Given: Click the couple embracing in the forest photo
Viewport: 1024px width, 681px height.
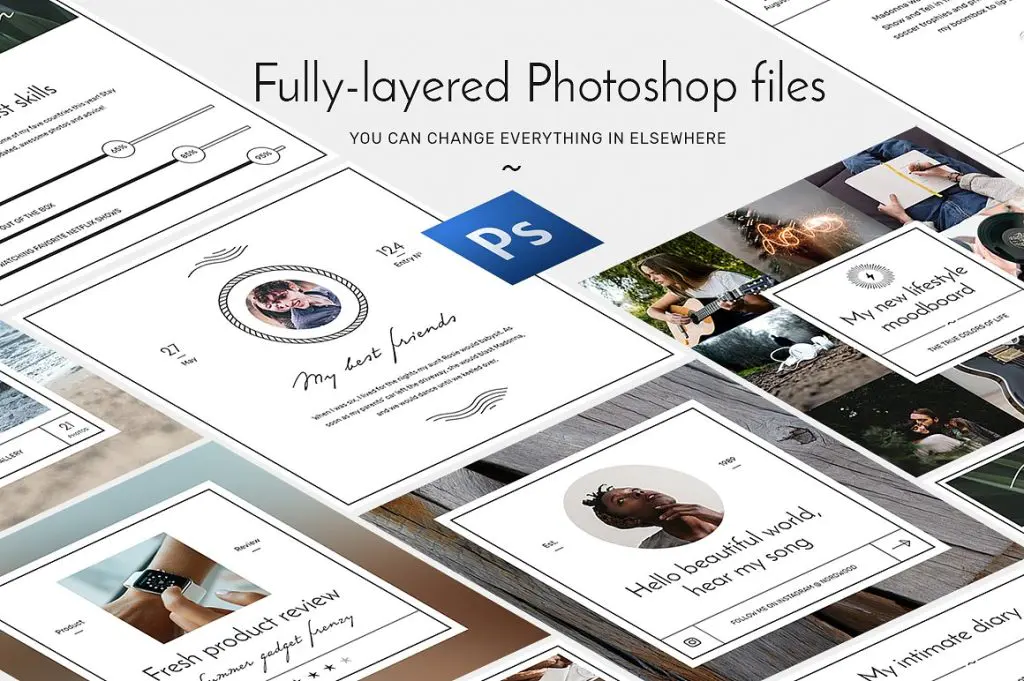Looking at the screenshot, I should (x=914, y=424).
